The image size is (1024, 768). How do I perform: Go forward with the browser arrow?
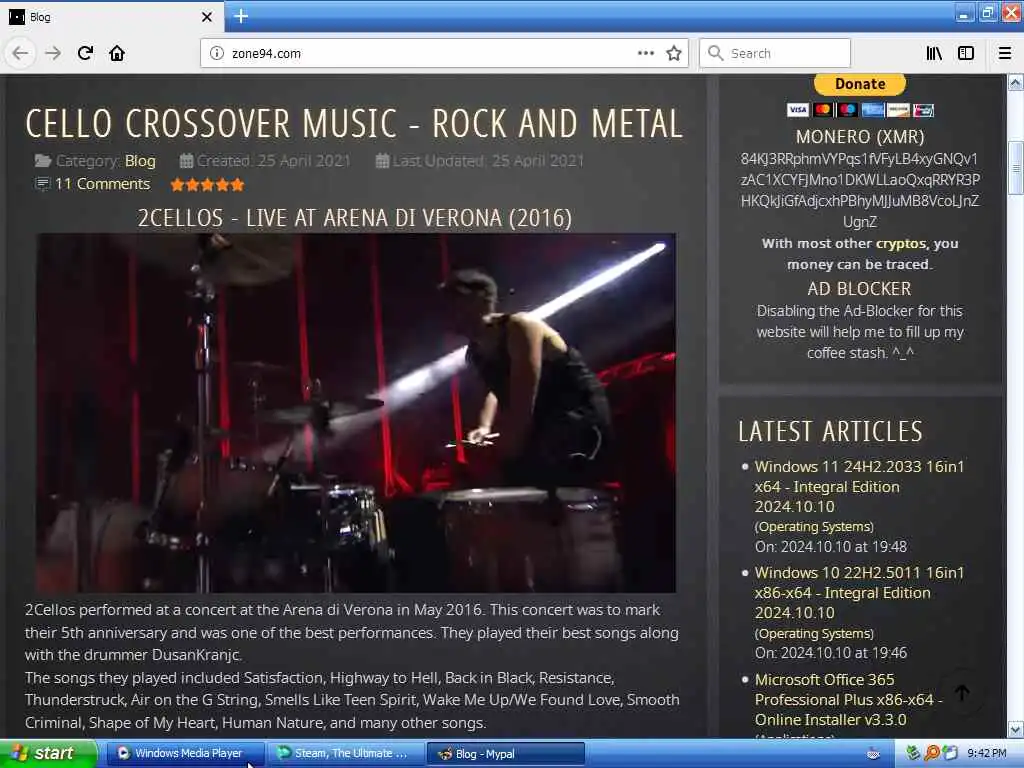click(x=53, y=53)
